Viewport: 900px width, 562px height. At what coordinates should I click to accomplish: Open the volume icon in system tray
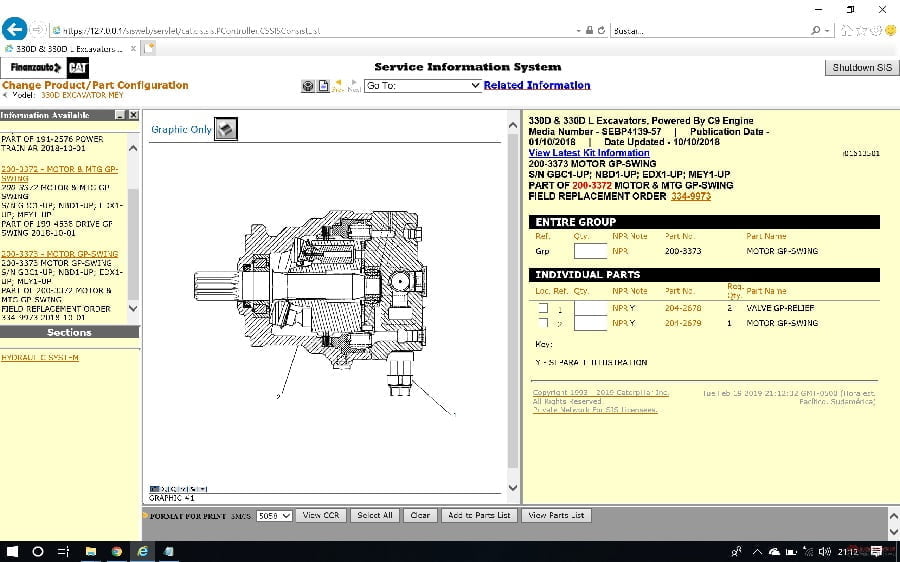(825, 552)
